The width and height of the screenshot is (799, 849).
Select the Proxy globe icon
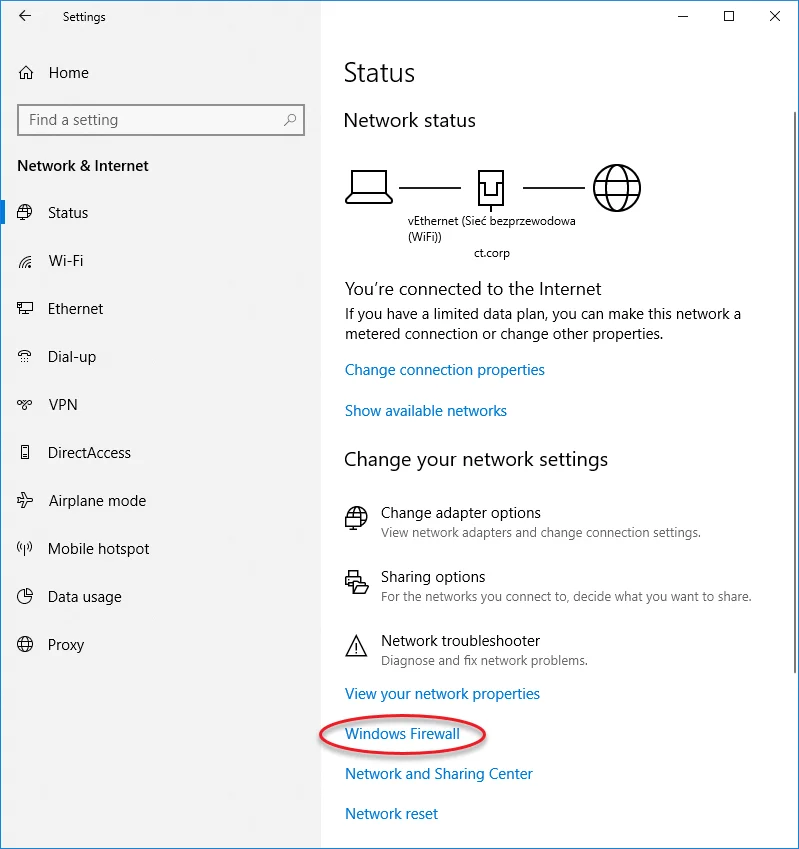pyautogui.click(x=25, y=645)
